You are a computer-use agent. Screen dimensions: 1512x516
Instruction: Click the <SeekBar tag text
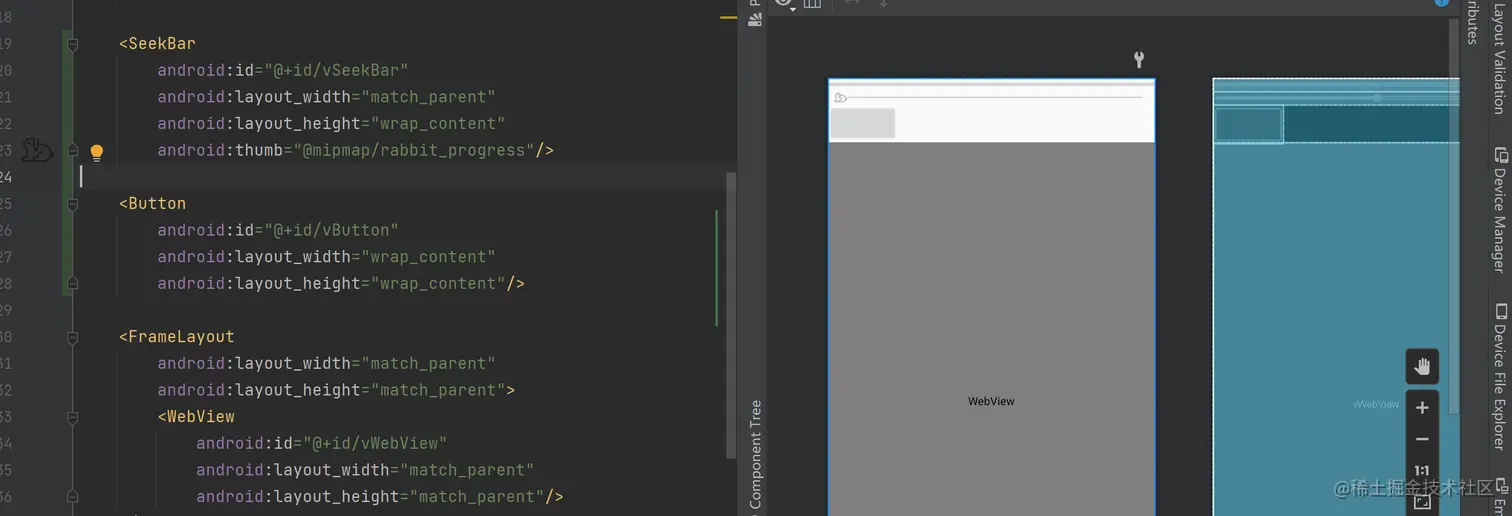[x=157, y=44]
